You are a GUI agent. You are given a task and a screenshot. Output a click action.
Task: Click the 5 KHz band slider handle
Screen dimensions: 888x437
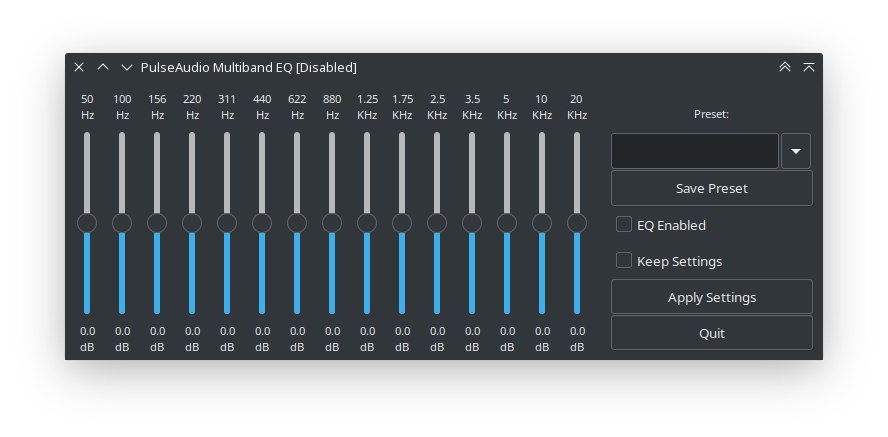(x=507, y=223)
